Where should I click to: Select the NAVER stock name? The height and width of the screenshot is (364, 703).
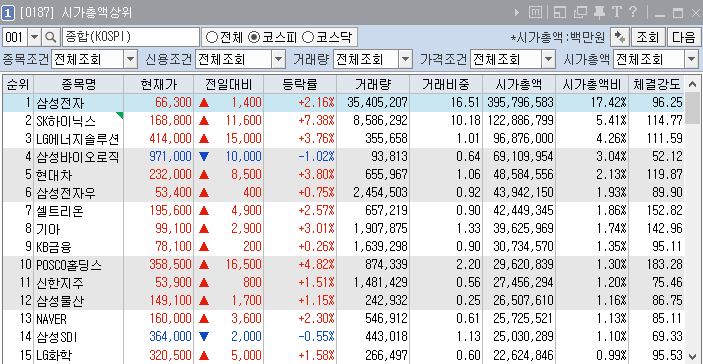point(52,319)
